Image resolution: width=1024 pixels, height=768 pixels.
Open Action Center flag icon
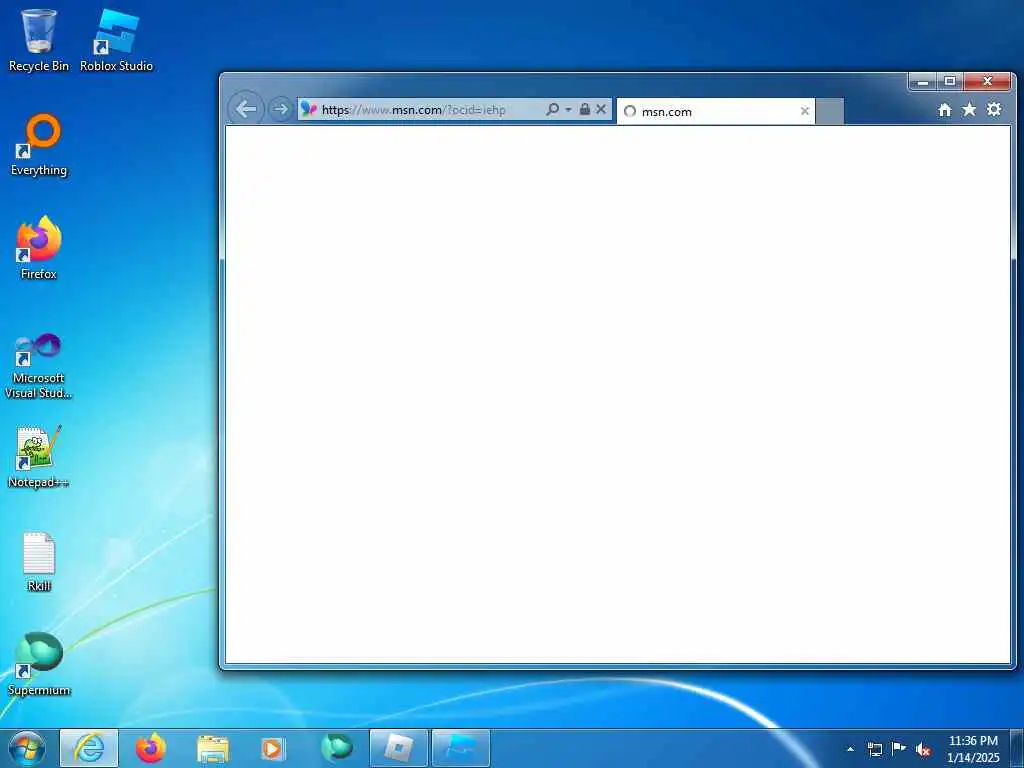[x=899, y=748]
